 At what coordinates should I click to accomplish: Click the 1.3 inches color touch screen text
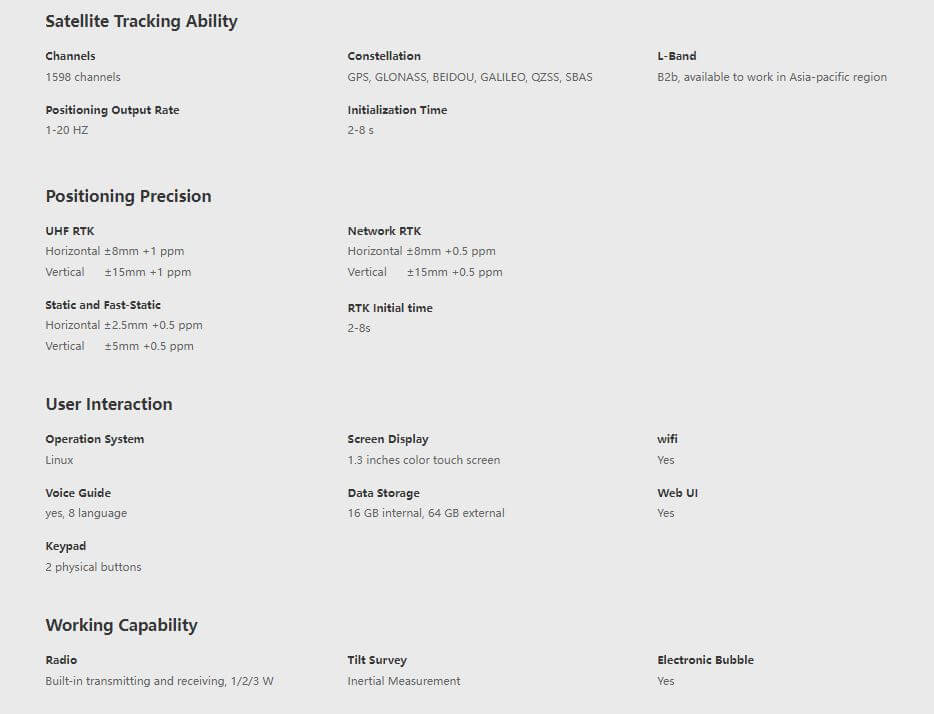(424, 460)
